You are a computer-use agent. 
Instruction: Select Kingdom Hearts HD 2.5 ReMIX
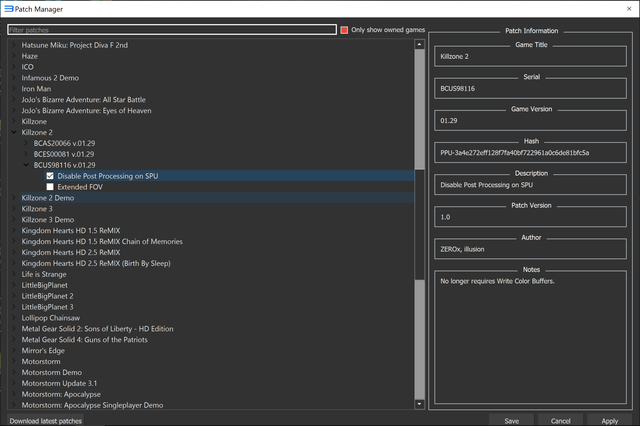coord(71,253)
